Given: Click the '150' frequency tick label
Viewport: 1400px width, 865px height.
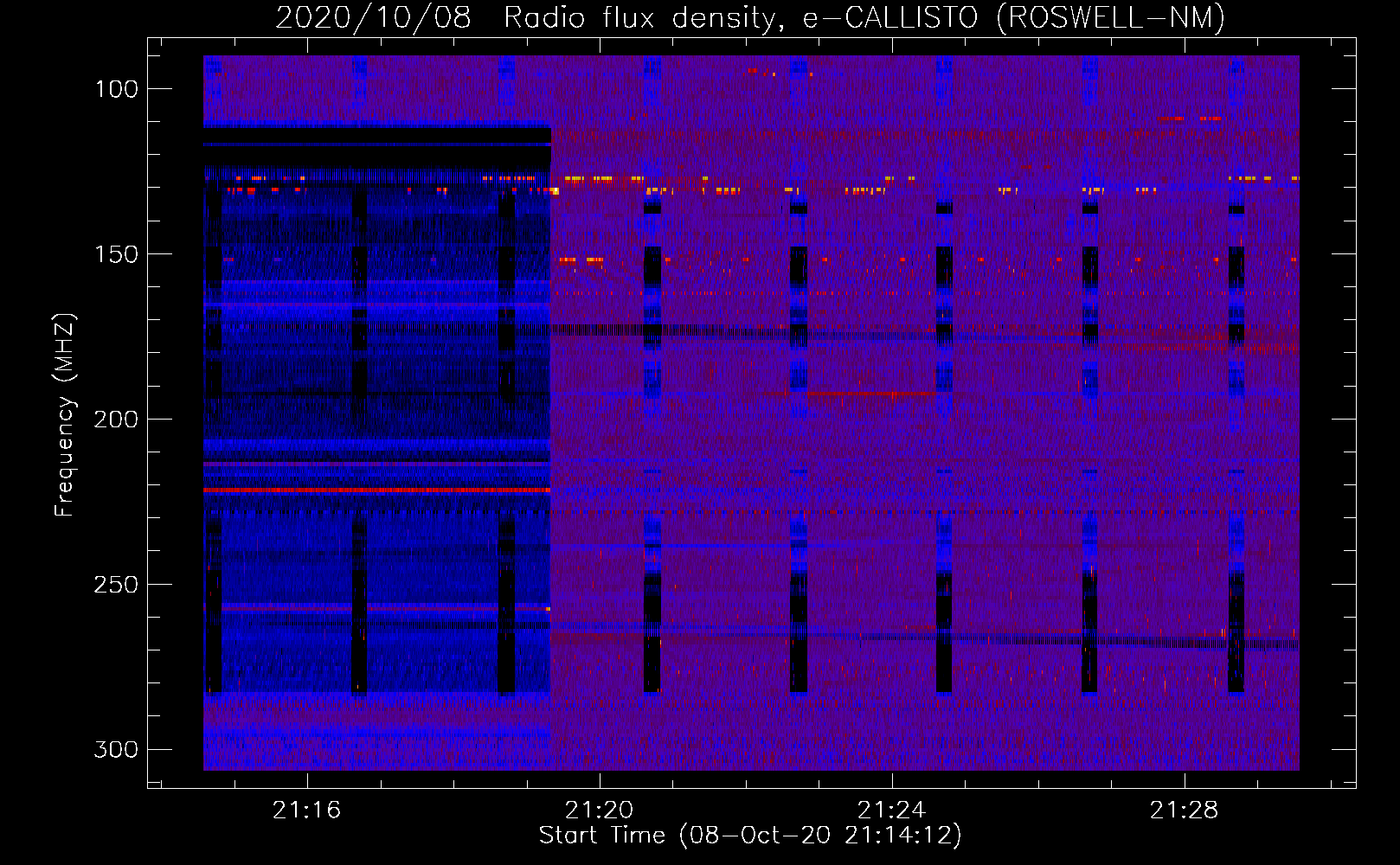Looking at the screenshot, I should 116,254.
